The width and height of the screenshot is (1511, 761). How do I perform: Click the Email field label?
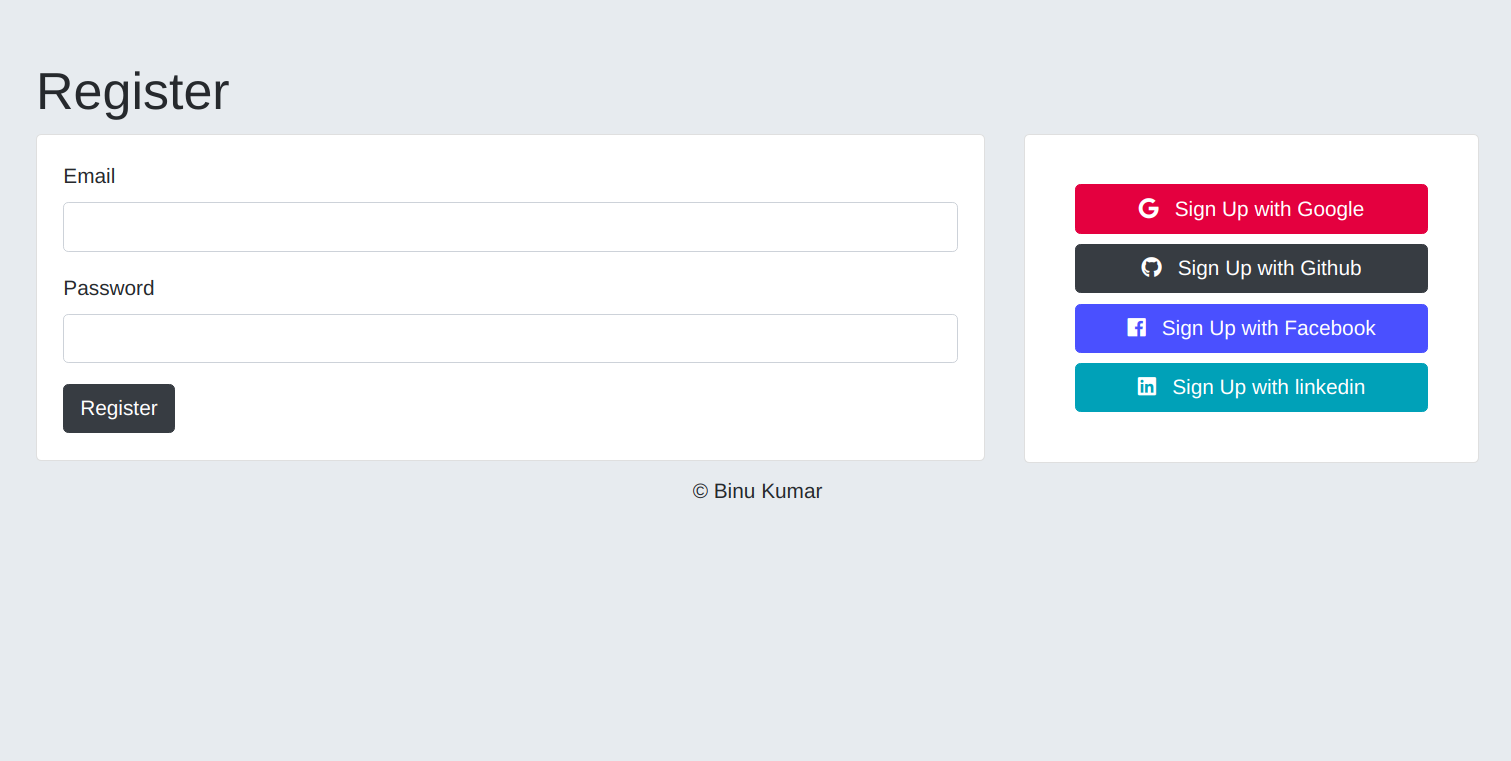(89, 176)
